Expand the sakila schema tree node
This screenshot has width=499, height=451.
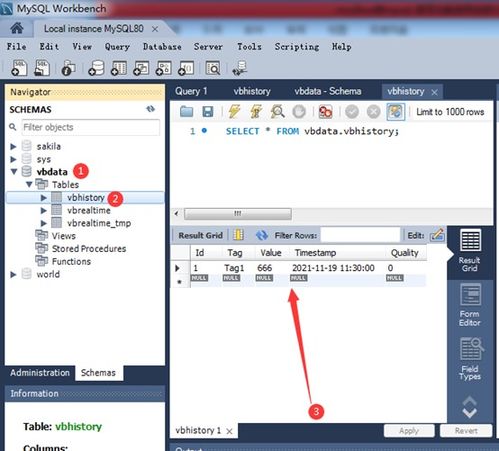(13, 146)
